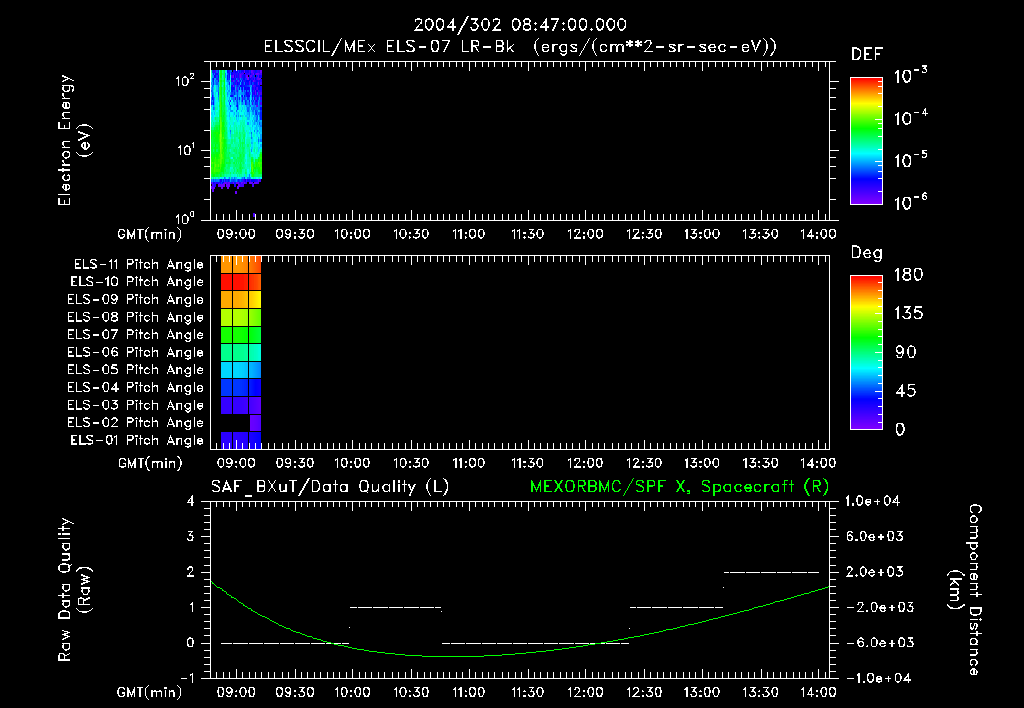The height and width of the screenshot is (708, 1024).
Task: Select the 10^-5 value on DEF scale
Action: pos(910,159)
